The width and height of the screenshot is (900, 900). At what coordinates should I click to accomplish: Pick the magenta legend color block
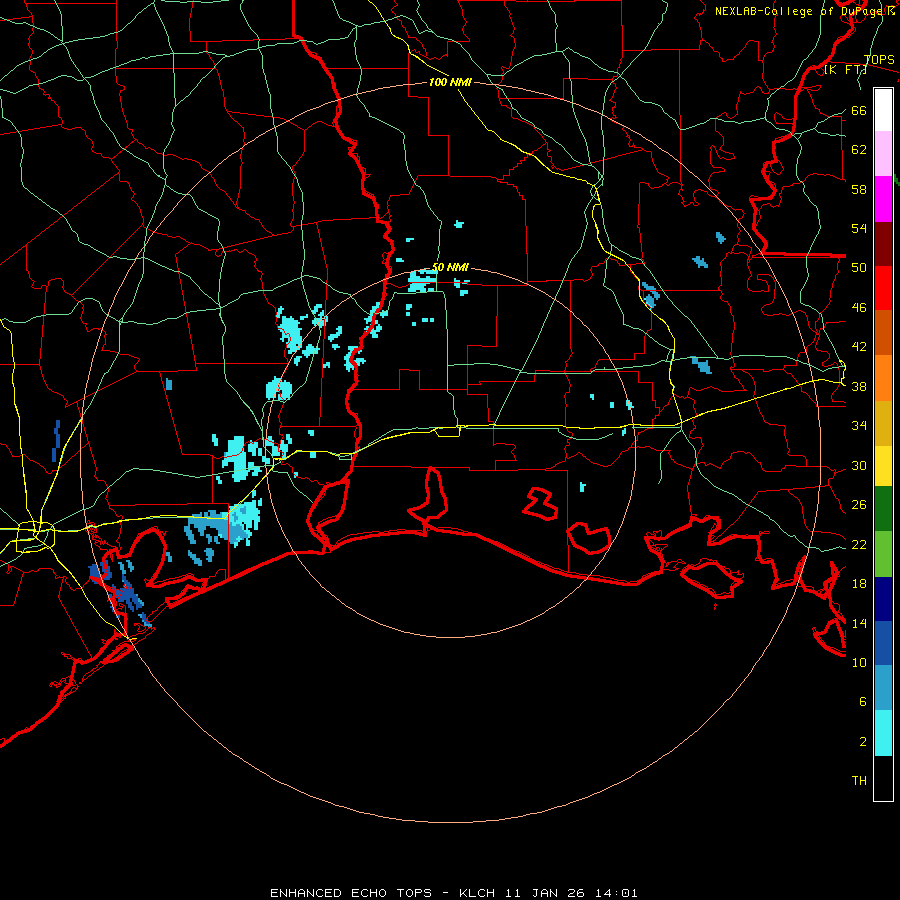883,199
